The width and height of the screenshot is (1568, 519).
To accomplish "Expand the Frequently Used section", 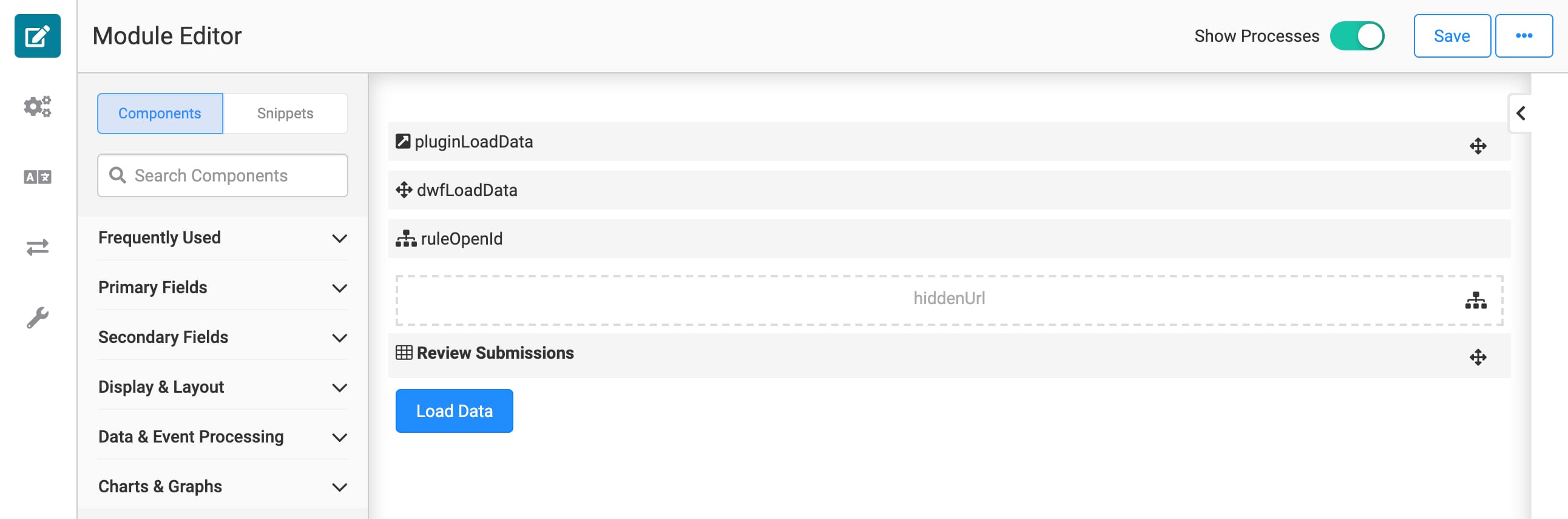I will tap(223, 237).
